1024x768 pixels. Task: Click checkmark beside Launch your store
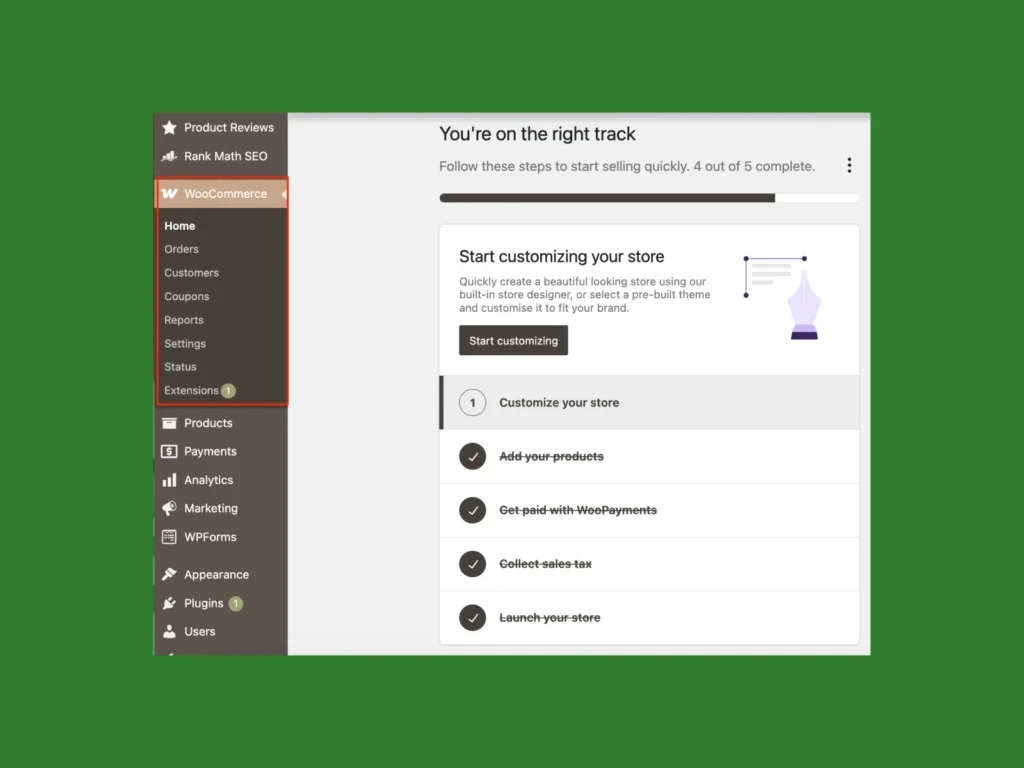coord(472,618)
